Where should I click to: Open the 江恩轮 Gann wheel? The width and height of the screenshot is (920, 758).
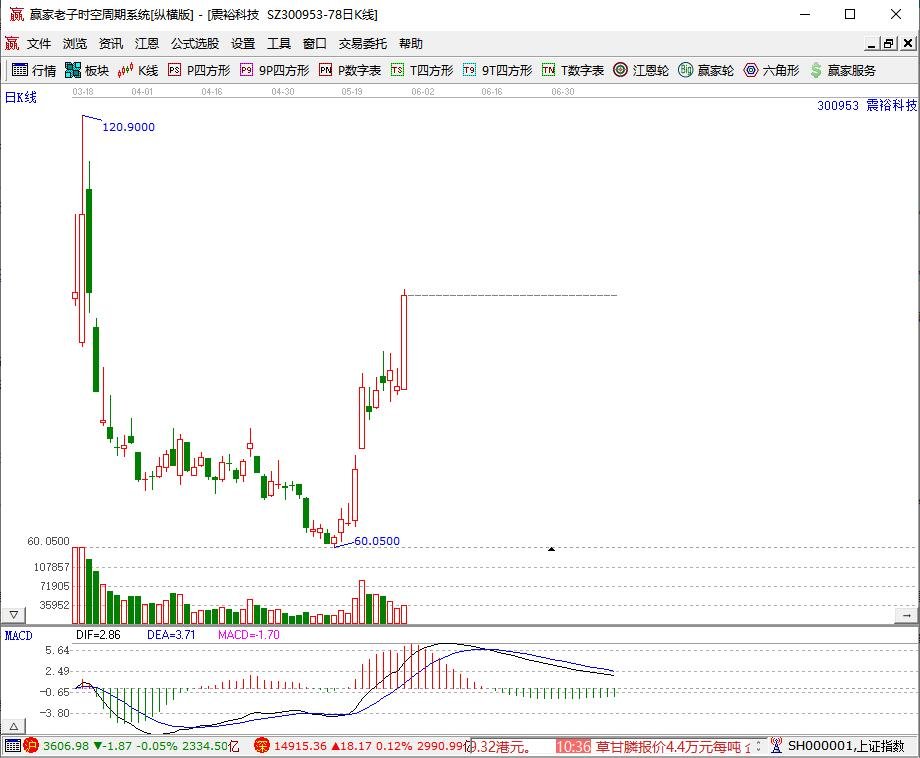tap(641, 70)
